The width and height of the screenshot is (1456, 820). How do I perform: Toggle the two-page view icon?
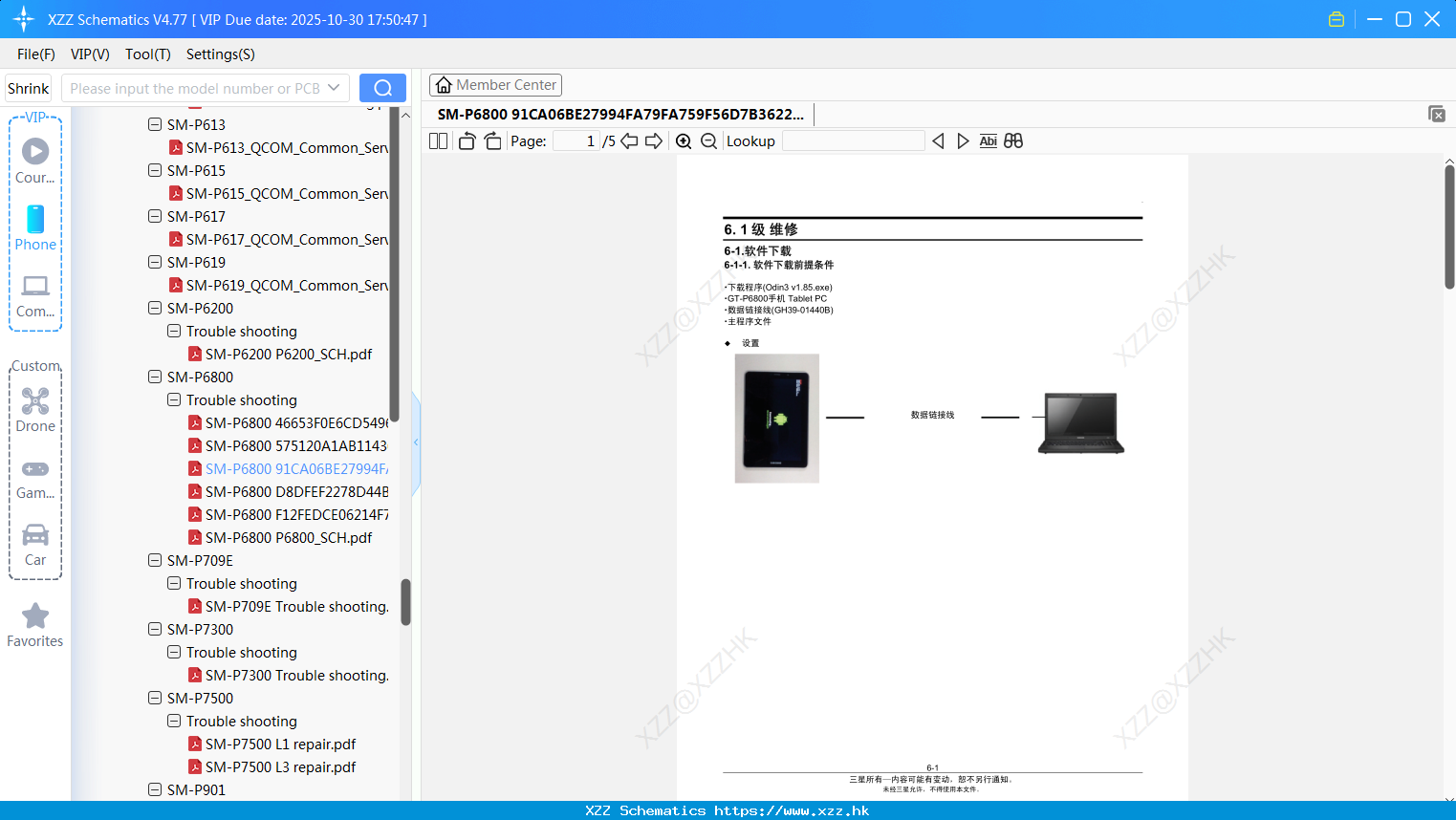pos(439,140)
